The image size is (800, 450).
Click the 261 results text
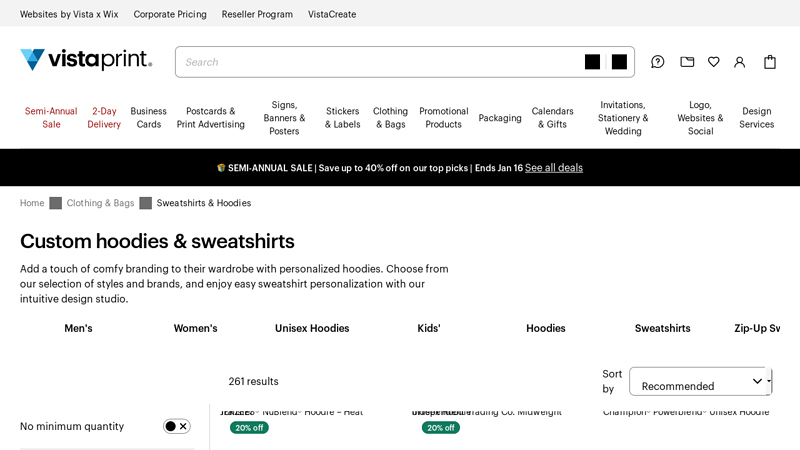[x=254, y=381]
